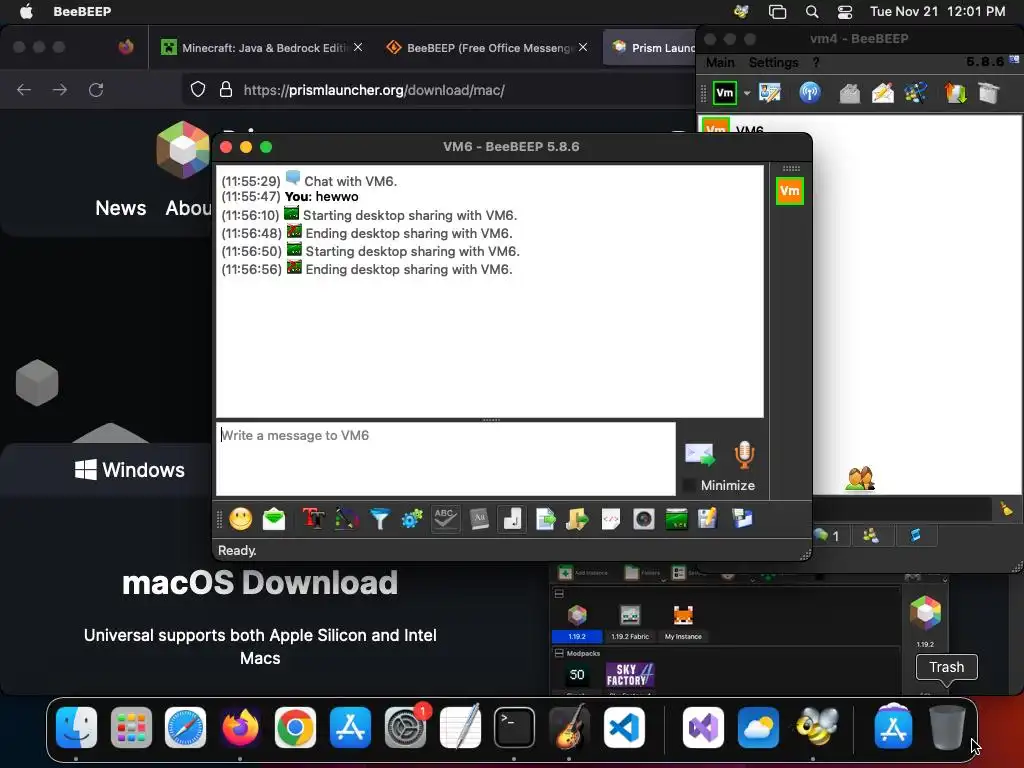Click the floppy disk with pencil save icon
Screen dimensions: 1024x768
tap(707, 520)
